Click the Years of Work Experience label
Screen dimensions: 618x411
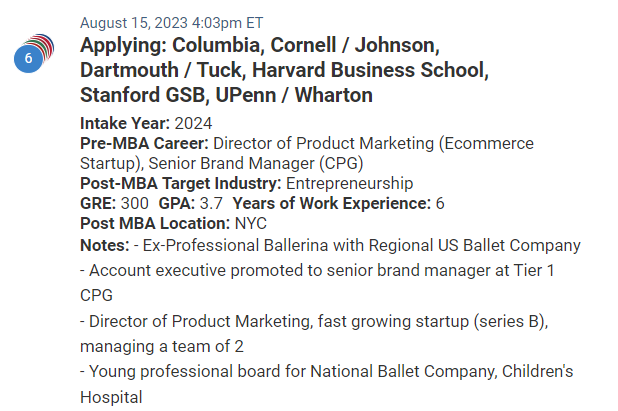click(x=332, y=204)
